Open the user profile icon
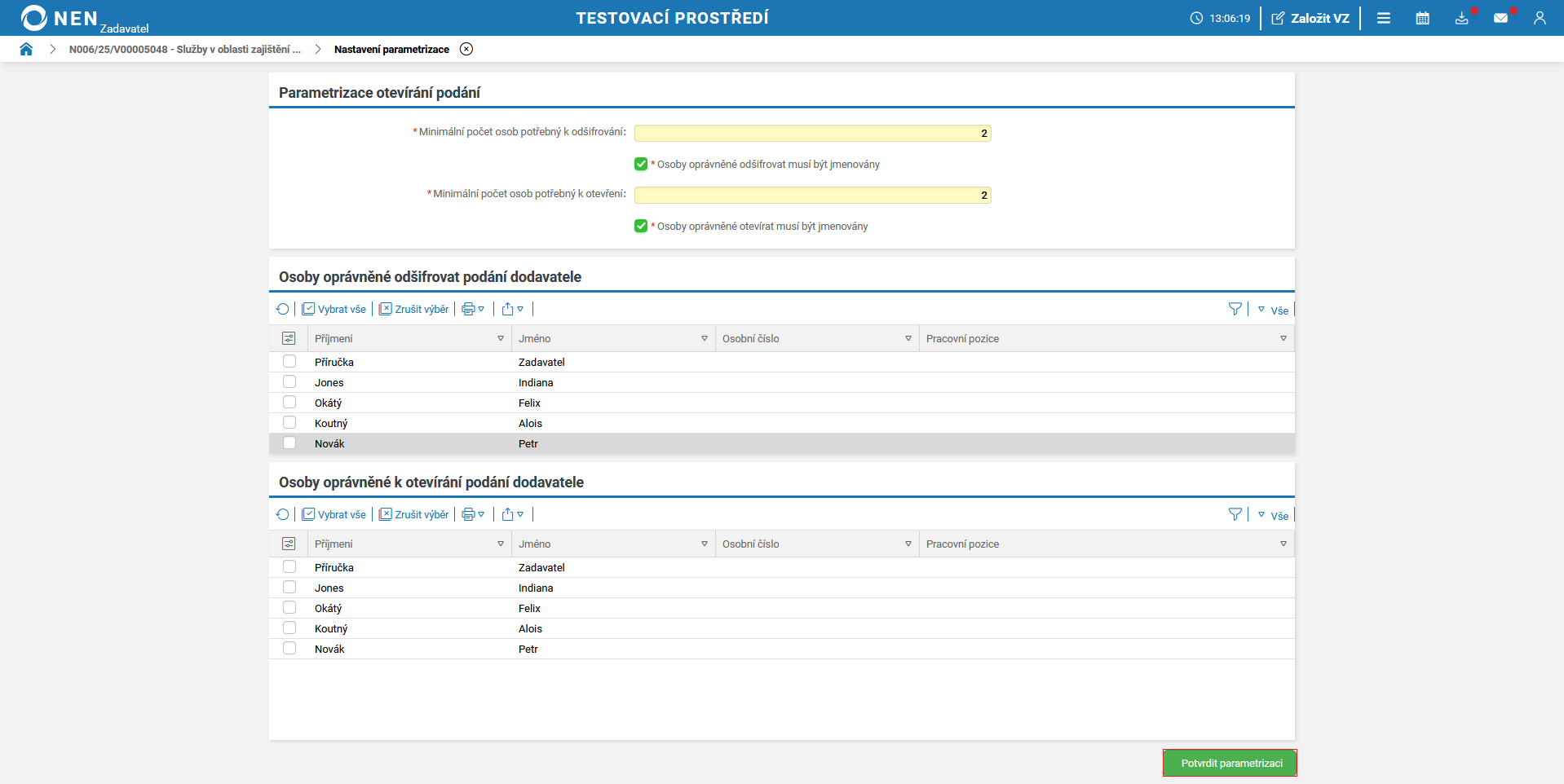Image resolution: width=1564 pixels, height=784 pixels. point(1540,18)
